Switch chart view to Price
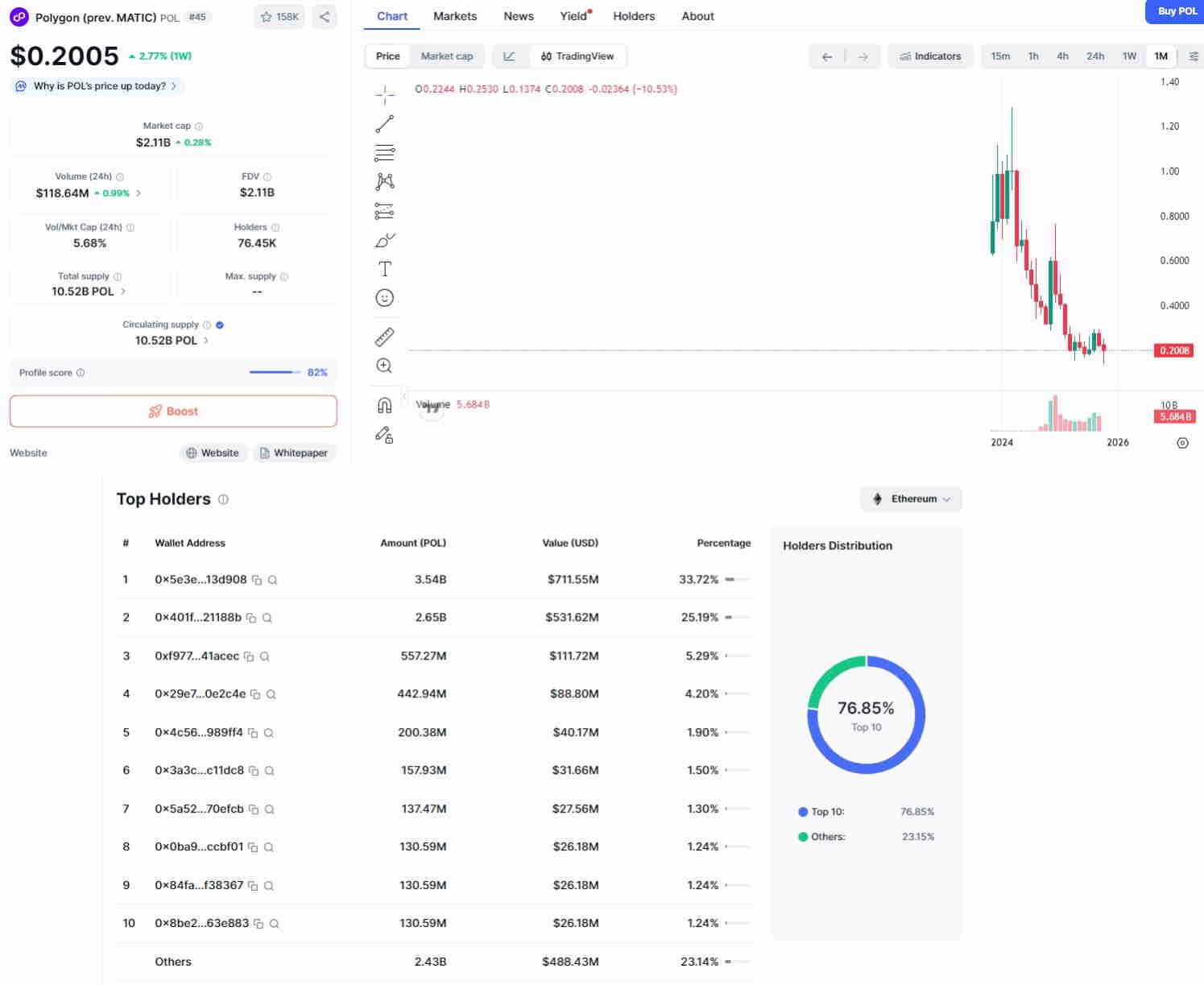1204x985 pixels. (x=387, y=56)
